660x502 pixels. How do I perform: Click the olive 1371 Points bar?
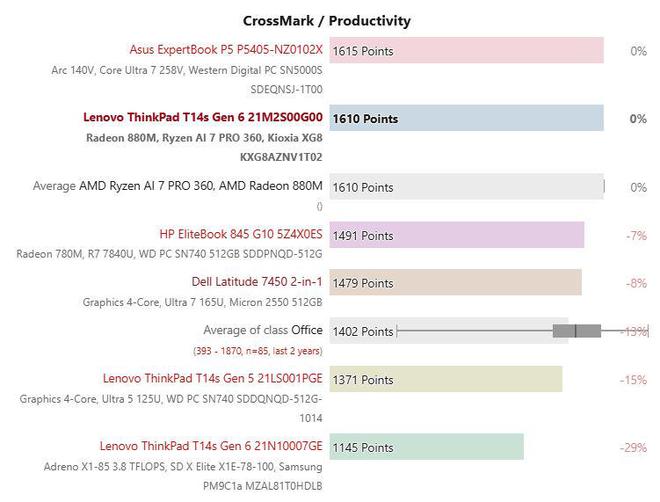(446, 379)
